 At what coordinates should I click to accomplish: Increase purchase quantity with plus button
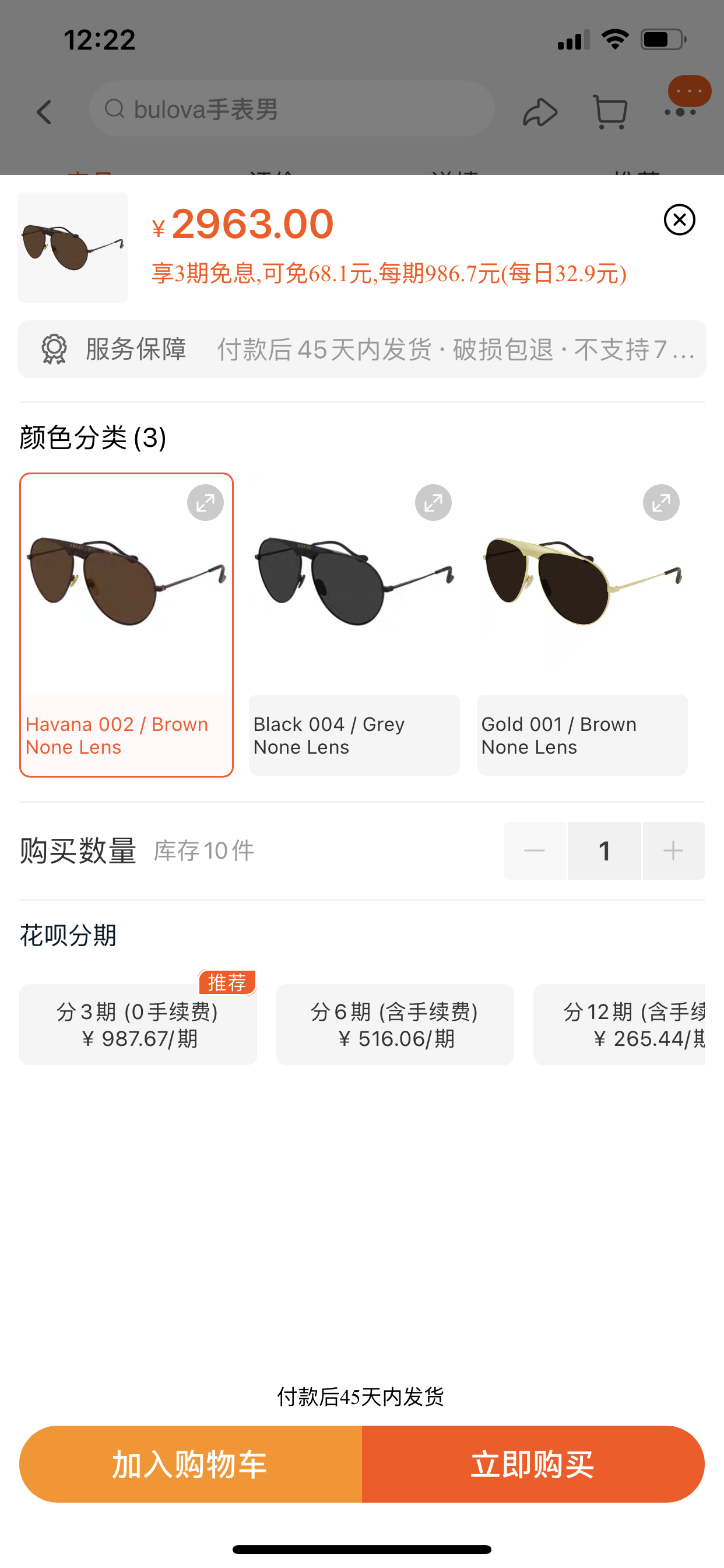pyautogui.click(x=673, y=850)
